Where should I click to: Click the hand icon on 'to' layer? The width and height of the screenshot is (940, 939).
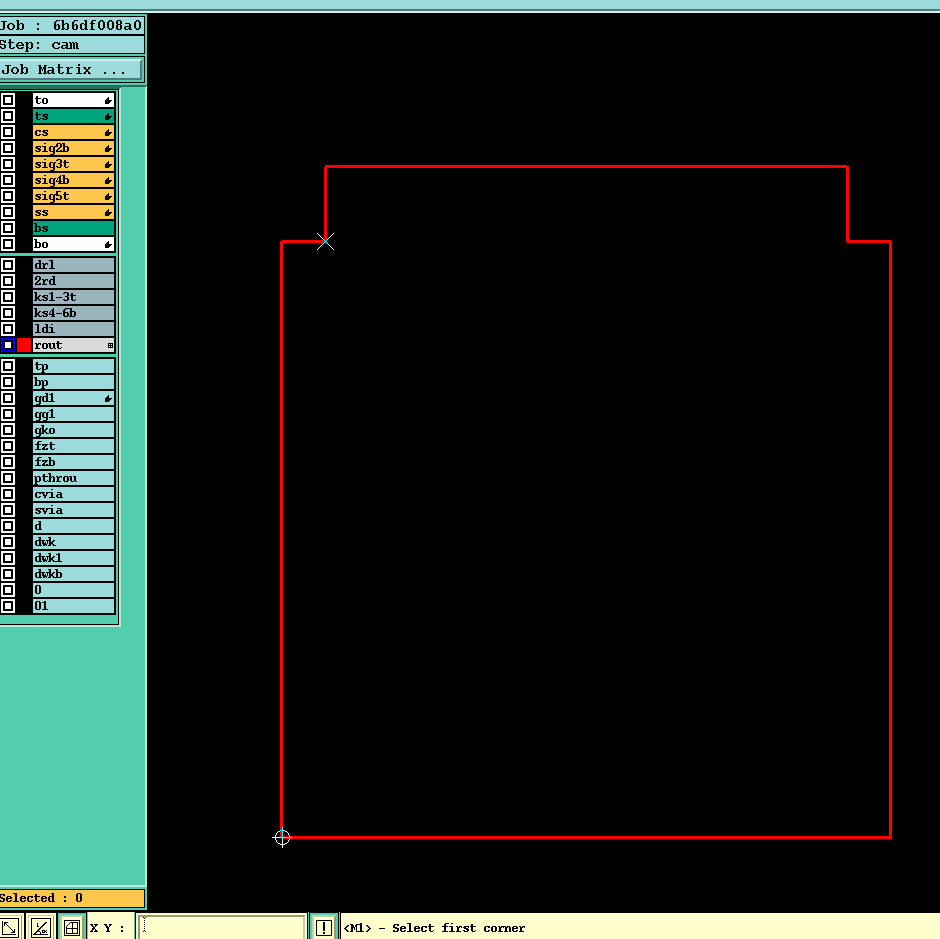point(108,100)
